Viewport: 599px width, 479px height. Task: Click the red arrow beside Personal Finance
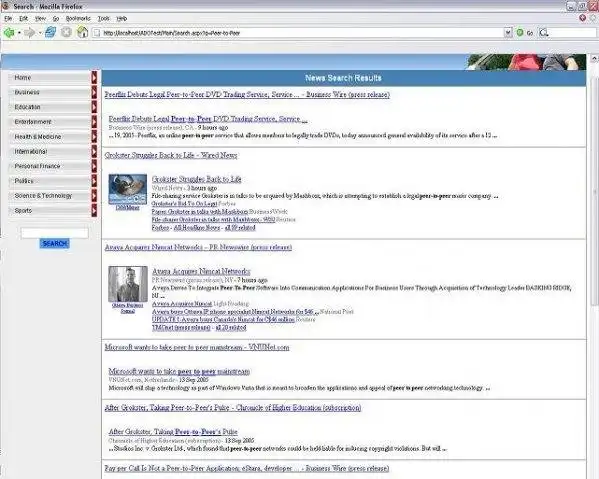point(94,166)
